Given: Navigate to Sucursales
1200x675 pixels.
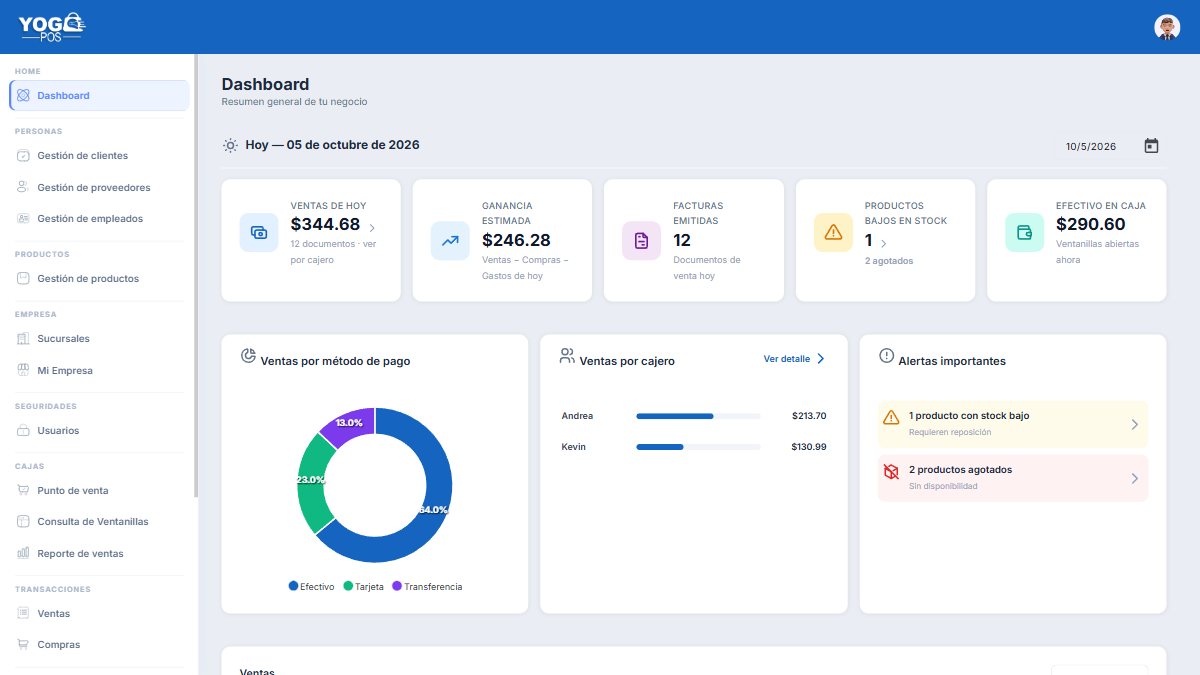Looking at the screenshot, I should [99, 339].
